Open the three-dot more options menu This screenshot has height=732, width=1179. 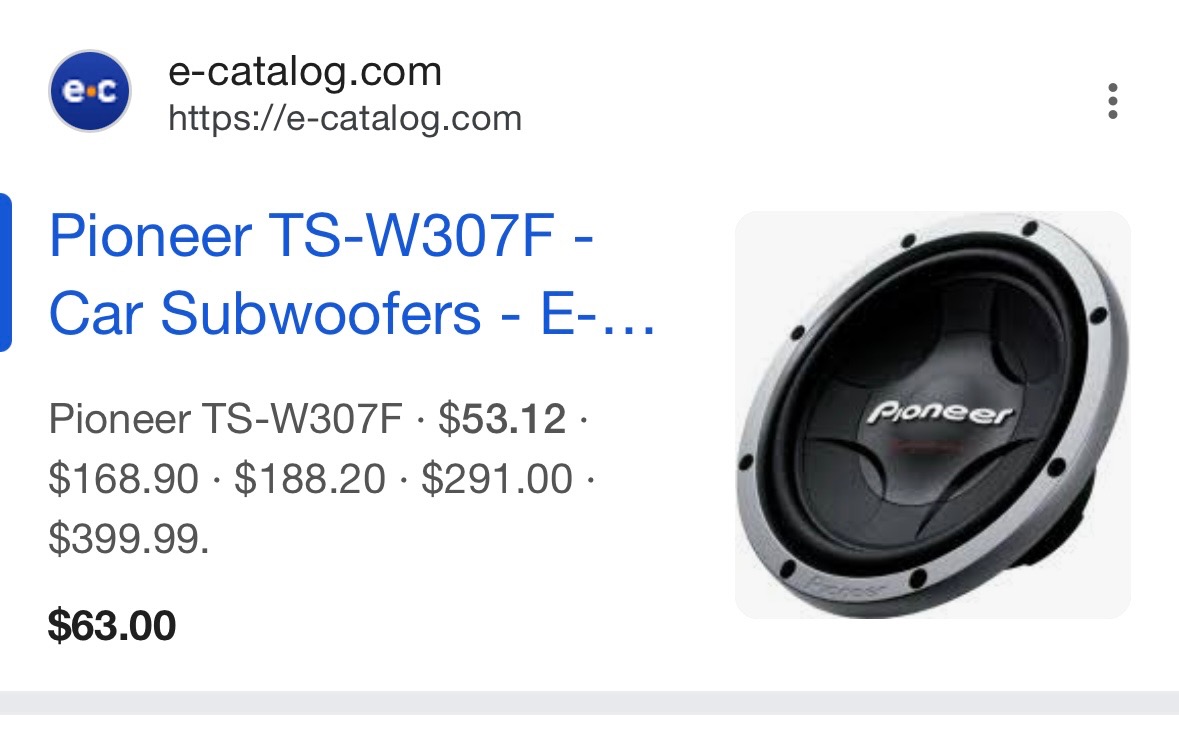point(1113,101)
